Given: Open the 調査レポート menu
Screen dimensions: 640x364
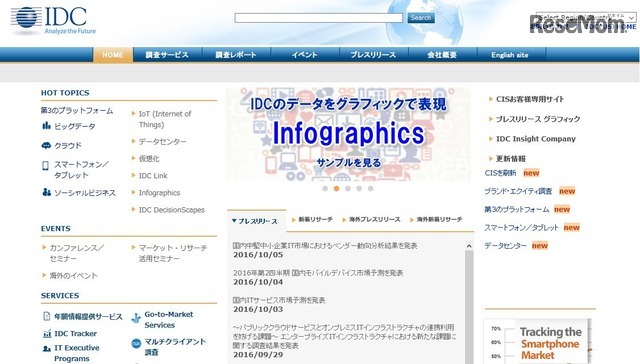Looking at the screenshot, I should point(236,55).
